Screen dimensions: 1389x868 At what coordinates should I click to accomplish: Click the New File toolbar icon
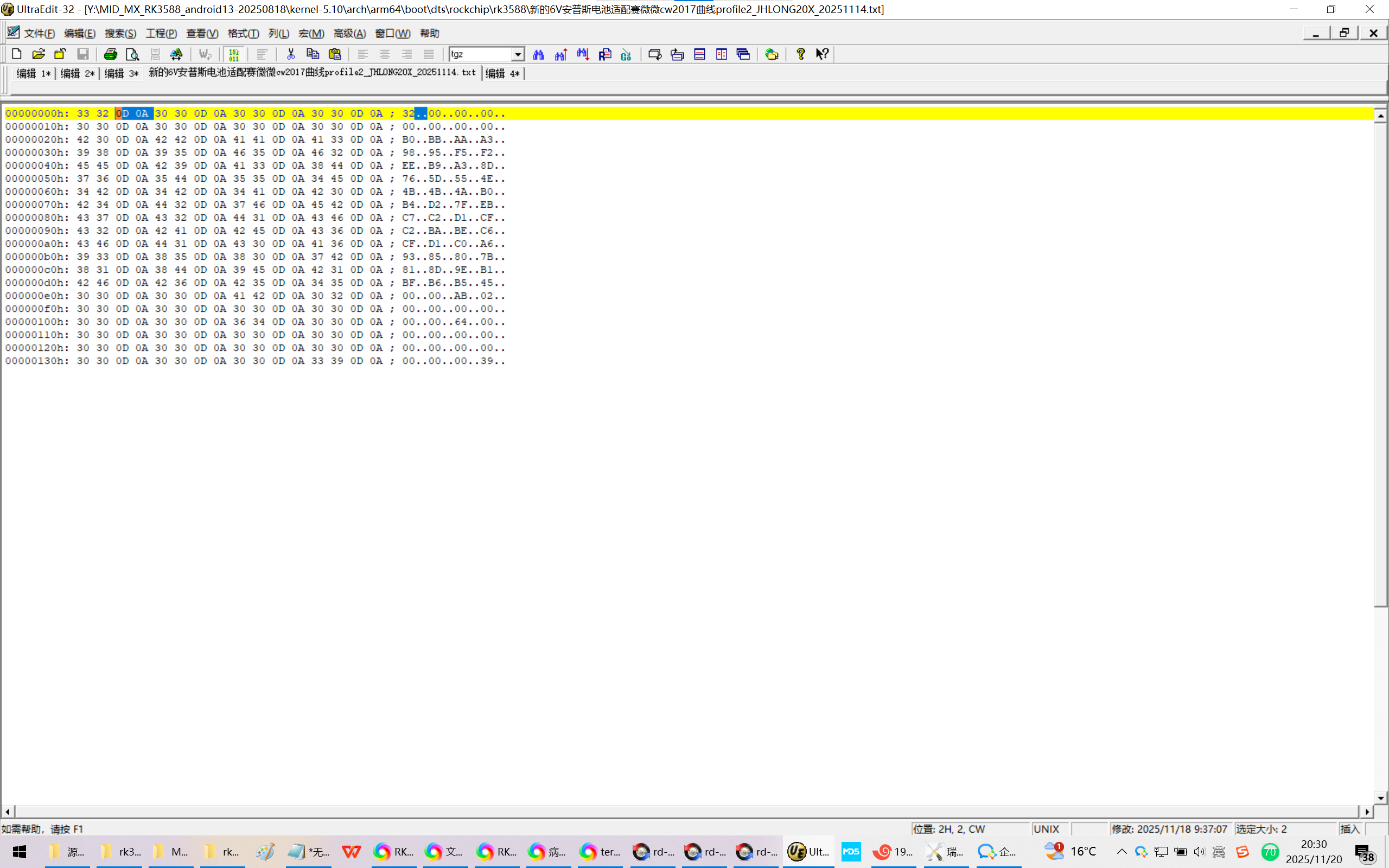point(17,54)
